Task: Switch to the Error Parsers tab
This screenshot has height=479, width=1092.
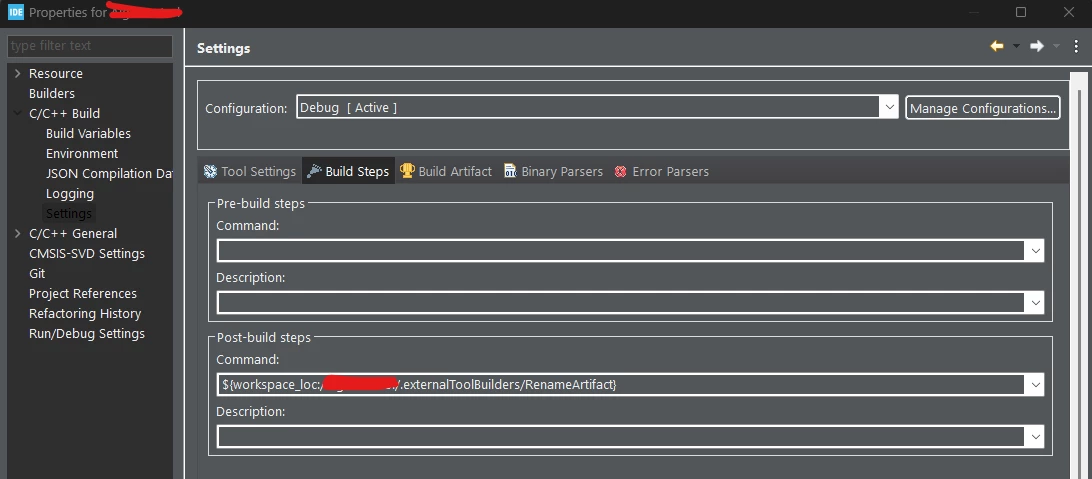Action: pyautogui.click(x=662, y=171)
